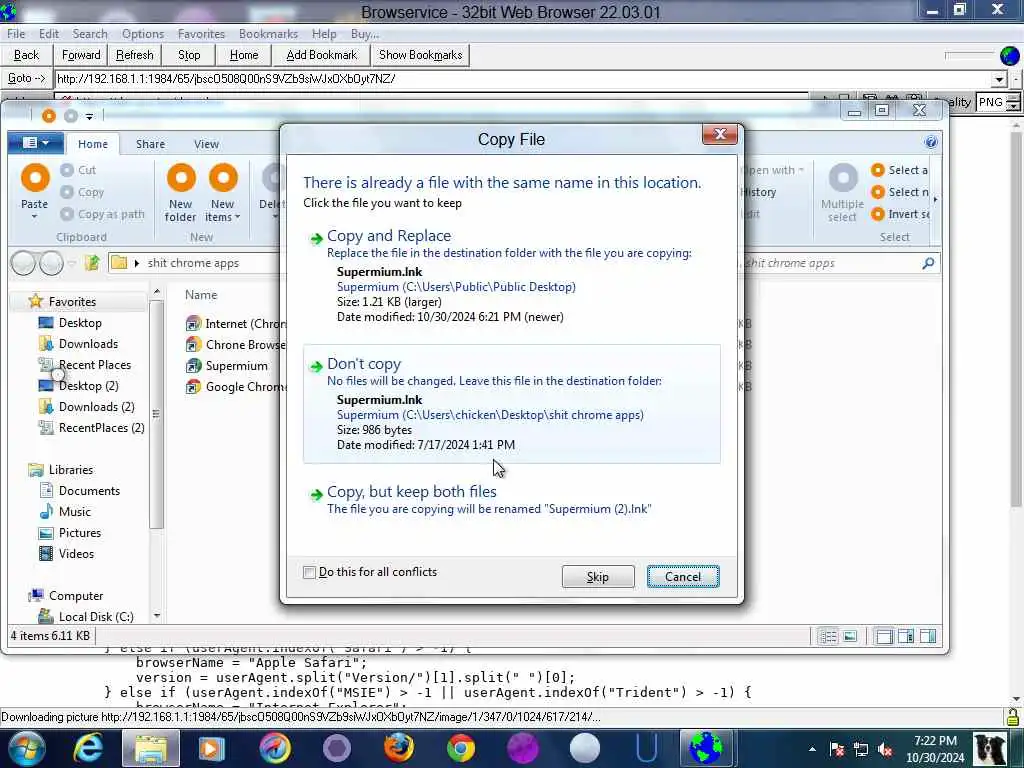This screenshot has height=768, width=1024.
Task: Open the Bookmarks menu
Action: tap(268, 34)
